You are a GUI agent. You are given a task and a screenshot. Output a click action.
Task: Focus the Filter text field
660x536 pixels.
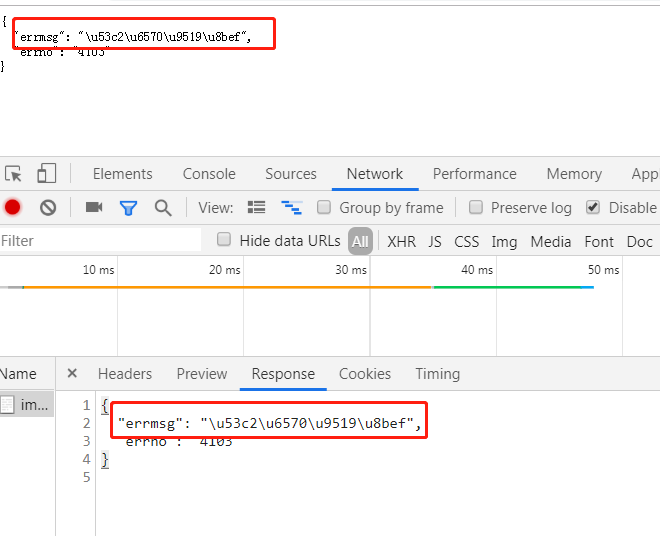(100, 240)
